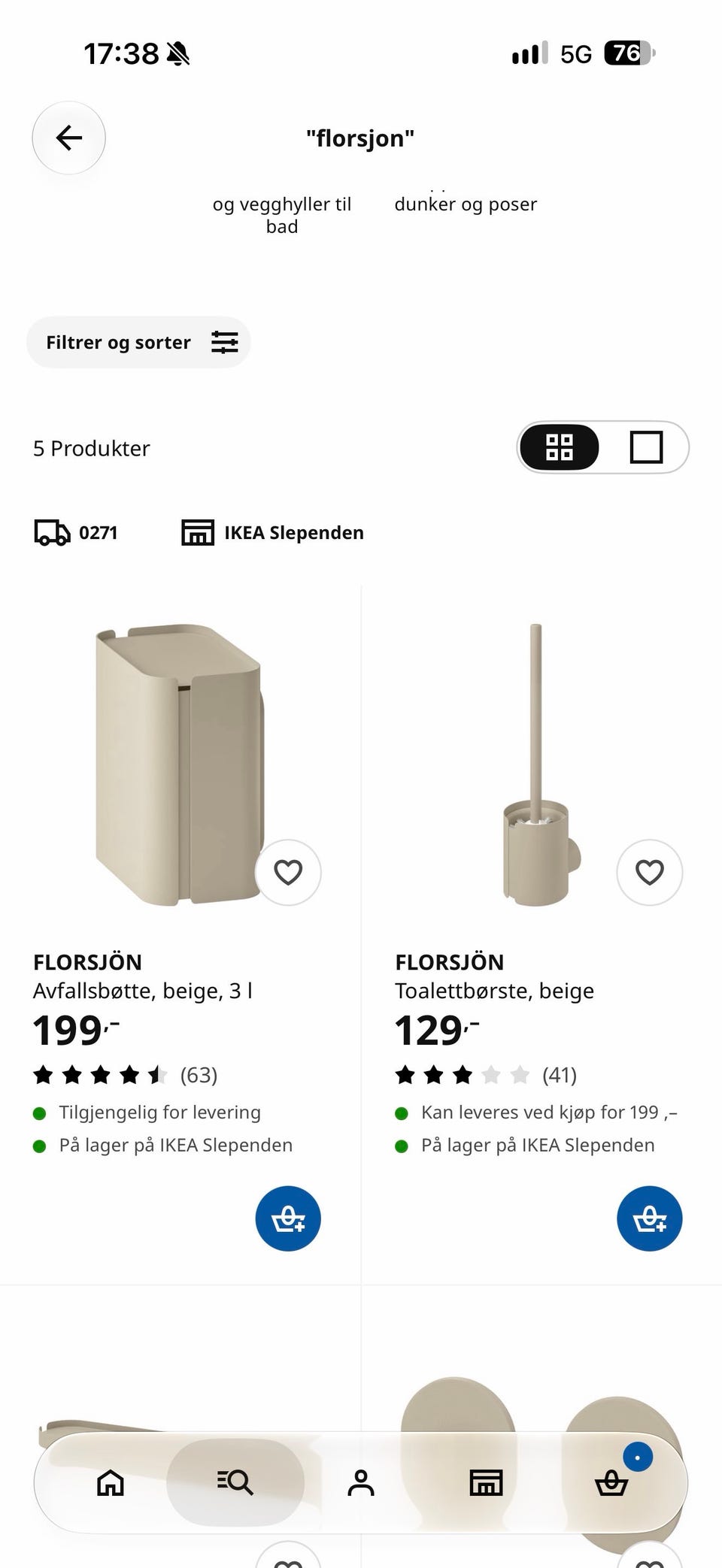This screenshot has height=1568, width=722.
Task: Open the profile account icon
Action: point(361,1482)
